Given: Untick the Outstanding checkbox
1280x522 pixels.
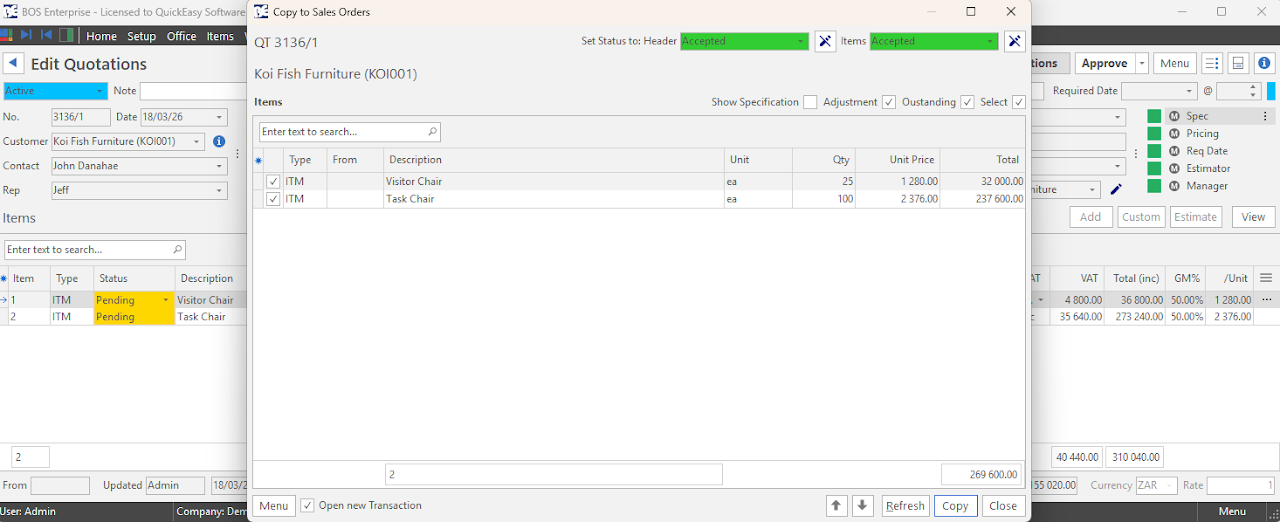Looking at the screenshot, I should pos(967,102).
